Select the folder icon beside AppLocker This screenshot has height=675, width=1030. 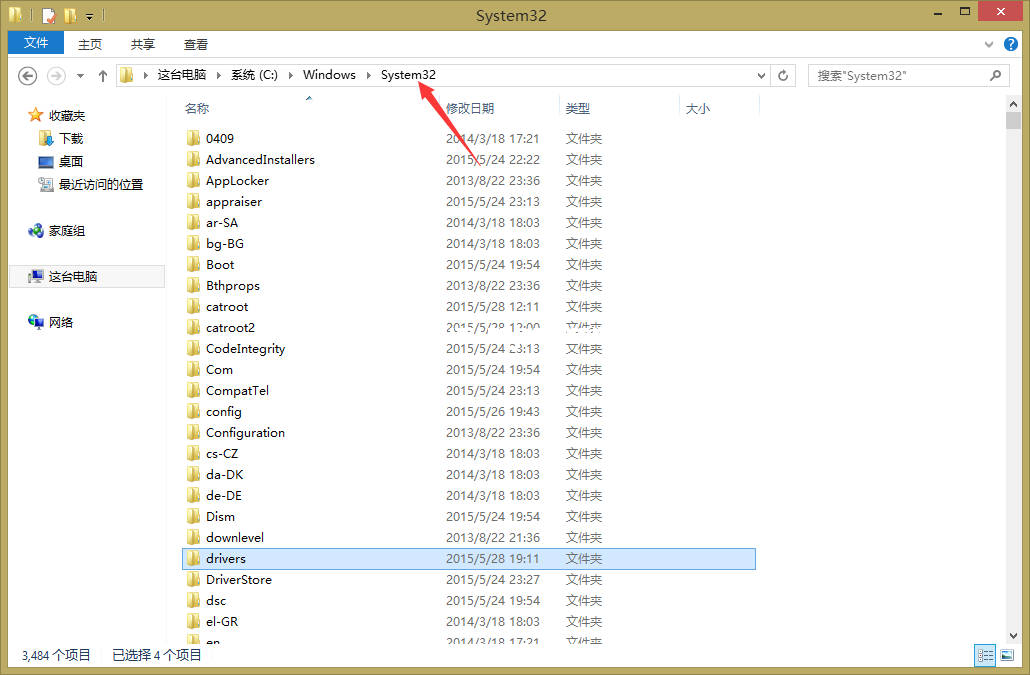point(193,180)
